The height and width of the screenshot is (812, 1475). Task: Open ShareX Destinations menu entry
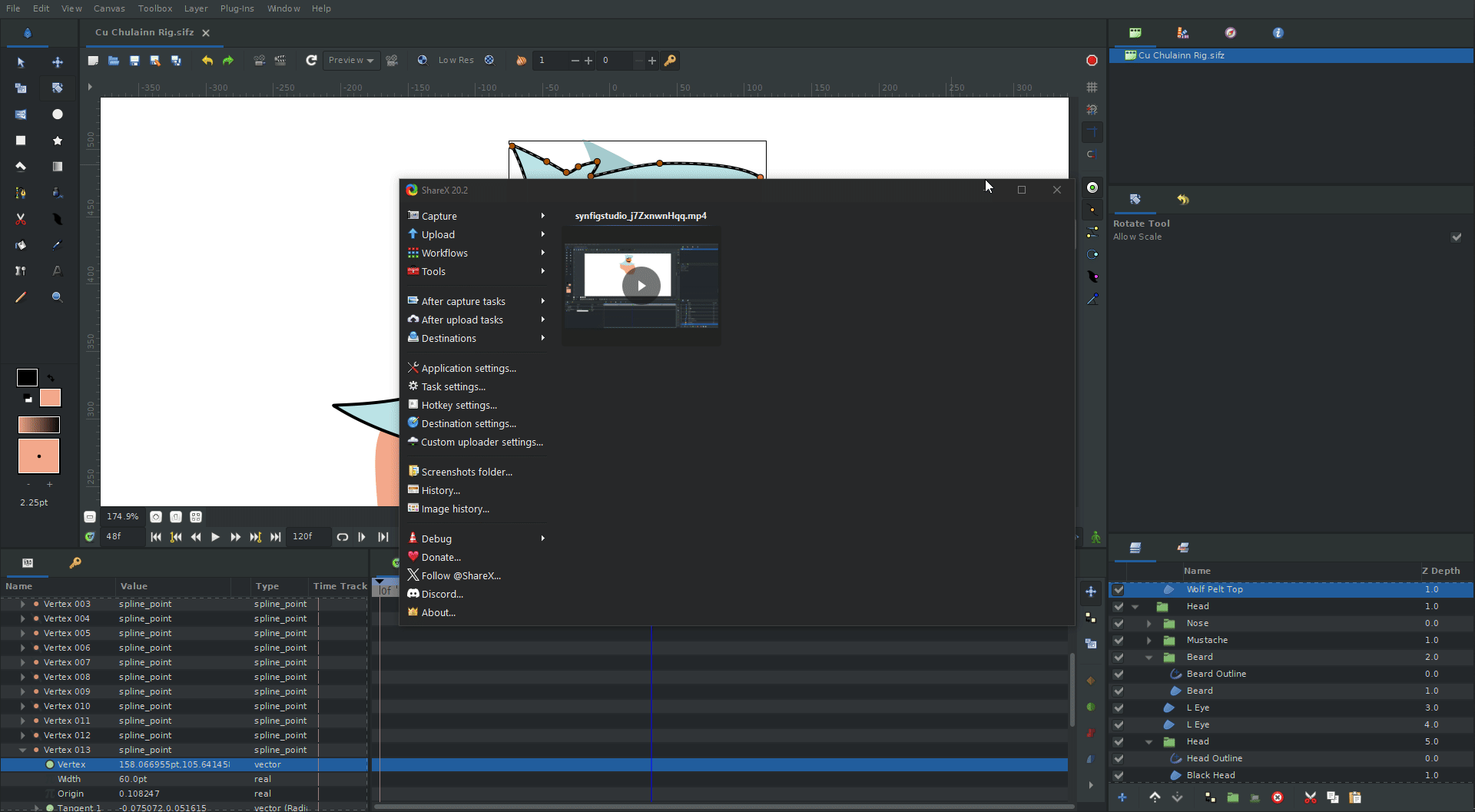tap(477, 339)
